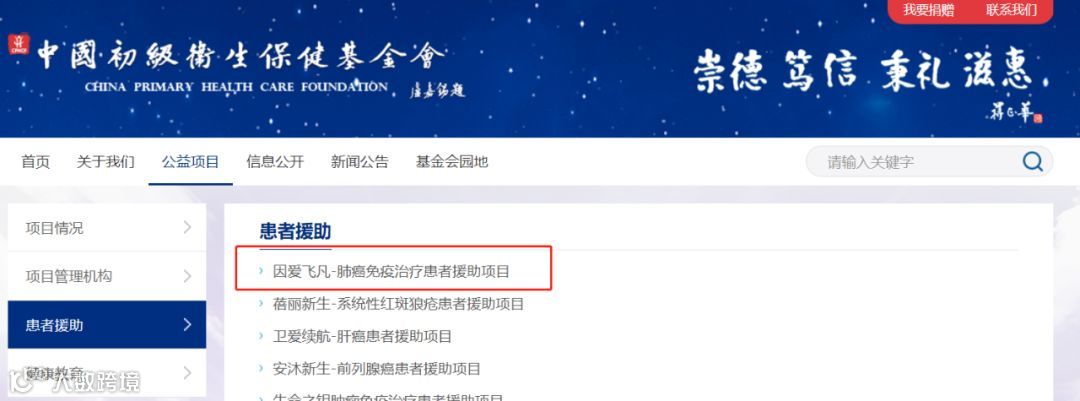Click arrow bullet beside 卫爱续航 project
Screen dimensions: 1080x401
pos(261,336)
